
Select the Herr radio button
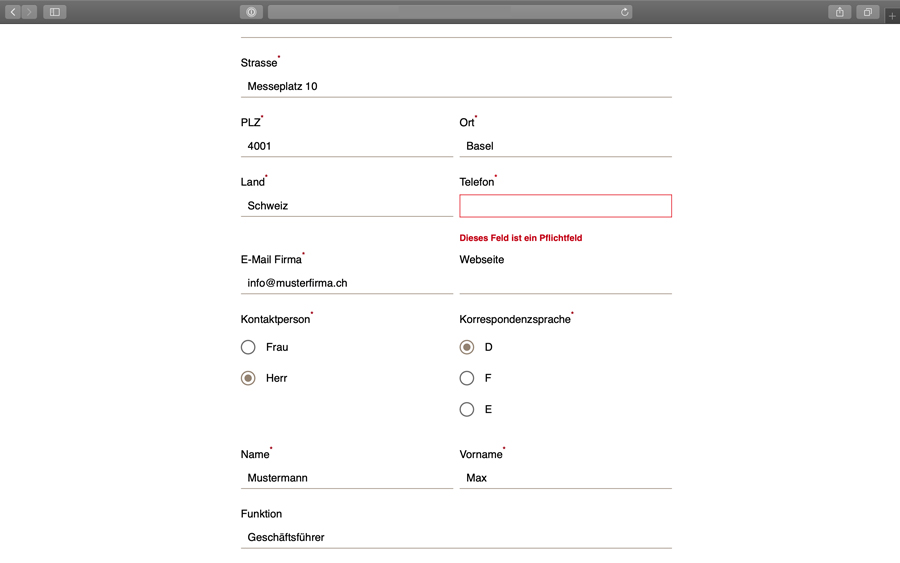coord(248,378)
